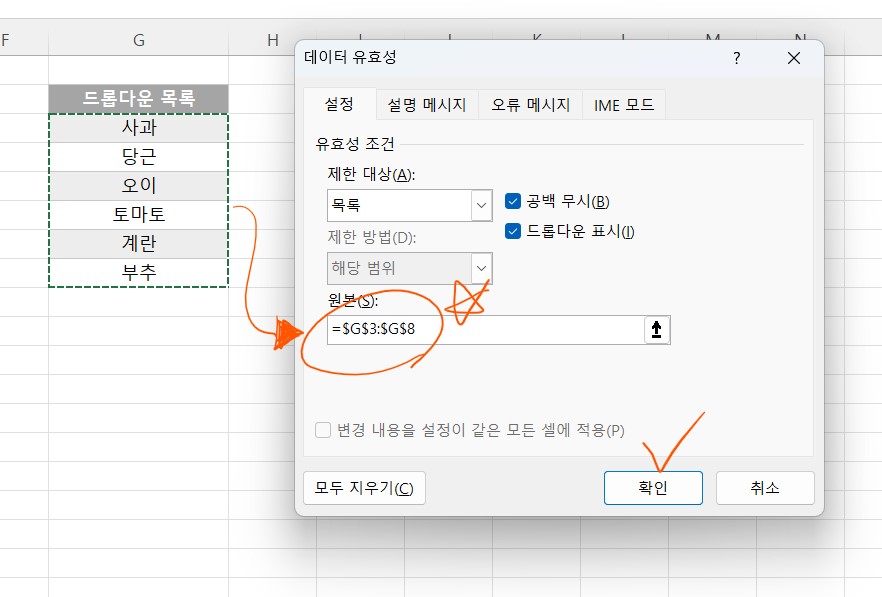
Task: Cancel the dialog using the 취소 button
Action: (x=765, y=487)
